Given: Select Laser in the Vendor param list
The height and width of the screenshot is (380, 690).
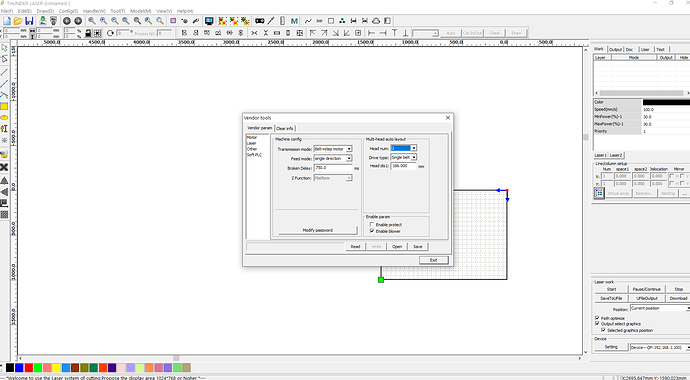Looking at the screenshot, I should (251, 143).
